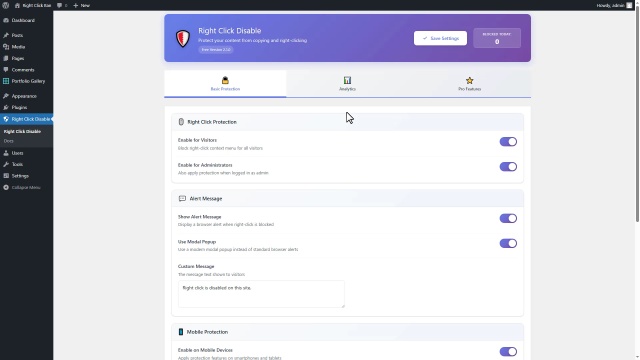Open Settings icon in sidebar
640x360 pixels.
[6, 176]
